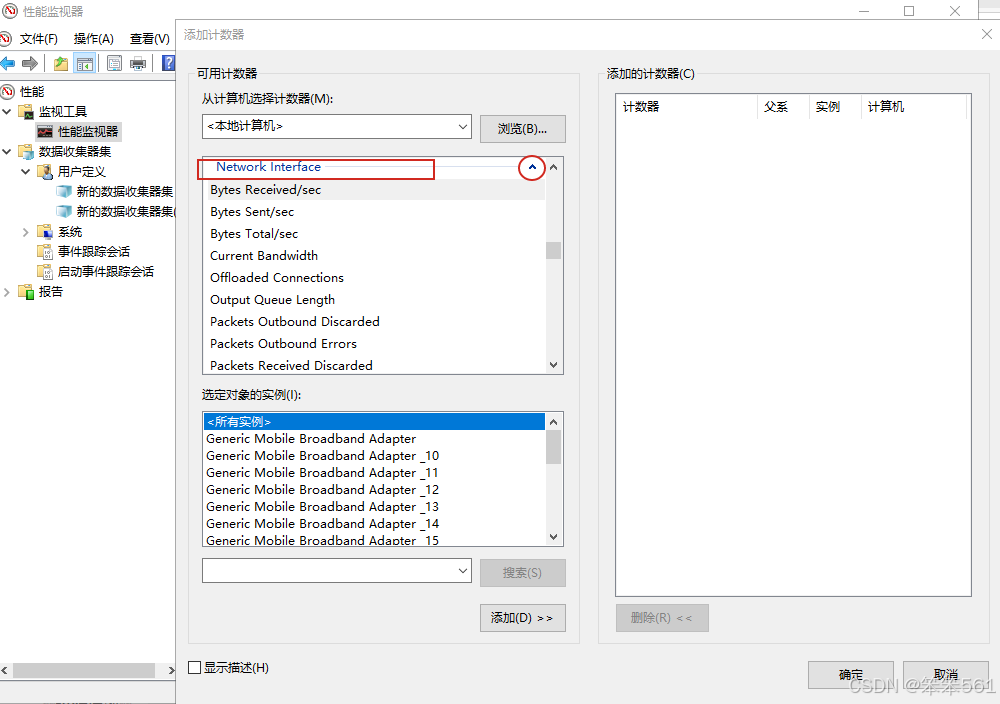Image resolution: width=1000 pixels, height=704 pixels.
Task: Expand the 报告 tree node
Action: 6,292
